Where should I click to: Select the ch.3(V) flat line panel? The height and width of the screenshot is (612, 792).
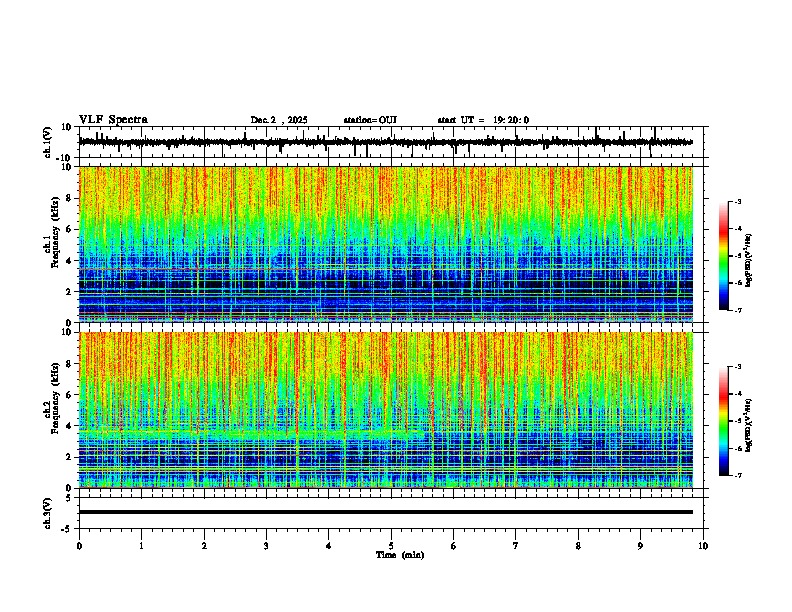tap(393, 513)
